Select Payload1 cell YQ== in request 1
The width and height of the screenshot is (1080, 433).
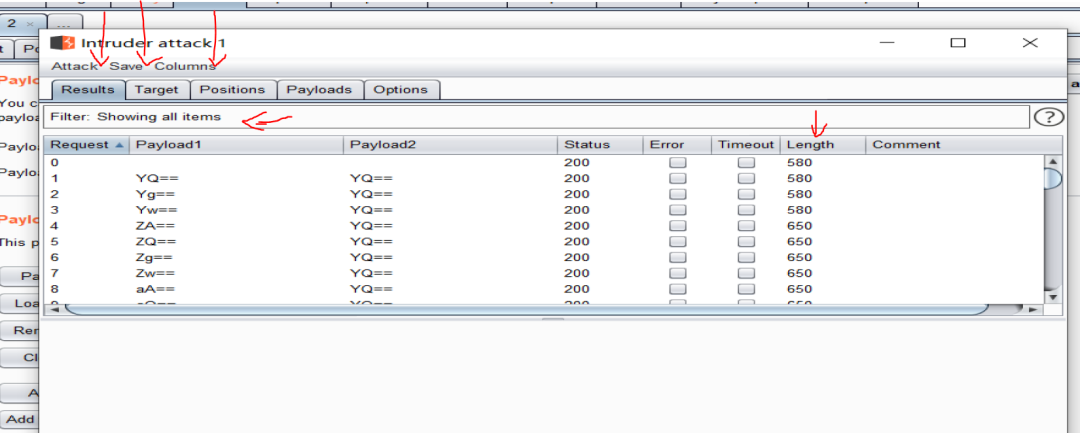click(156, 179)
